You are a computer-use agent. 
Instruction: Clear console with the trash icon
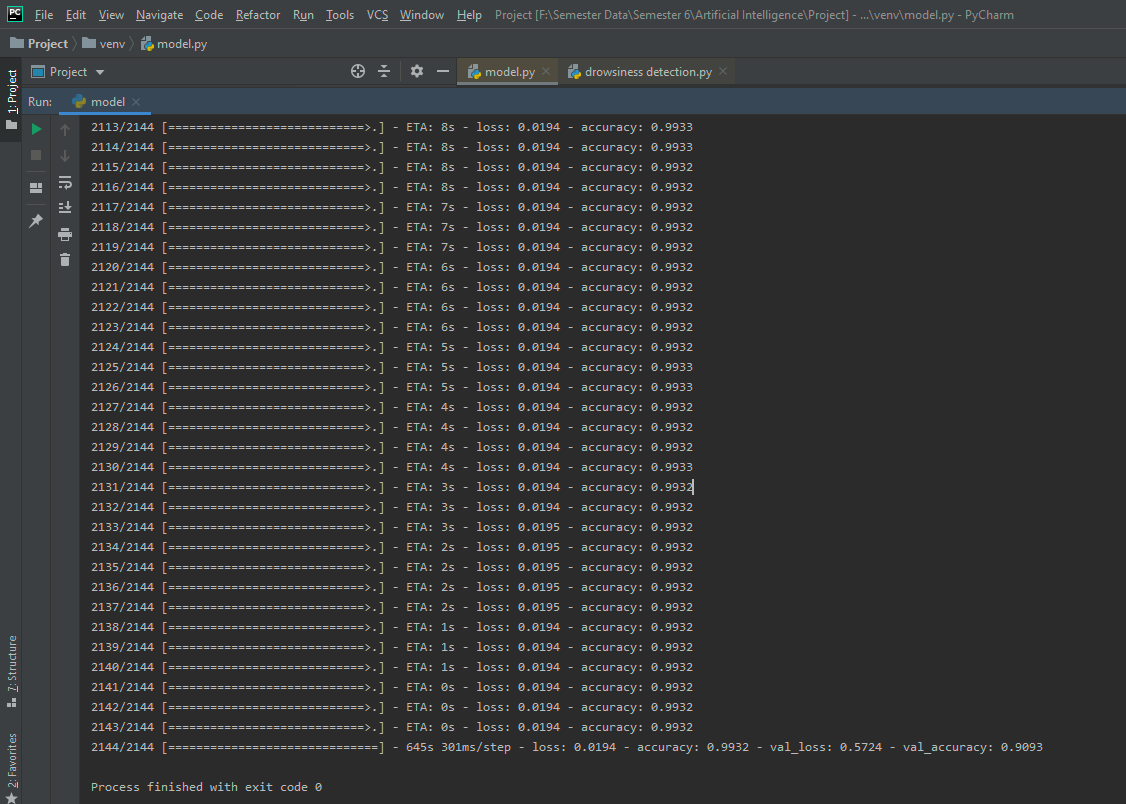[x=65, y=259]
